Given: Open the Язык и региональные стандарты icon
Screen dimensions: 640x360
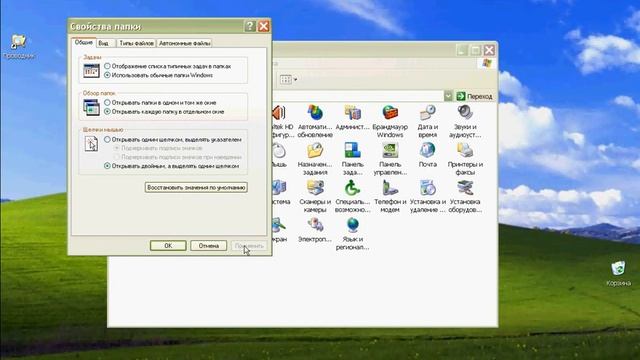Looking at the screenshot, I should [352, 234].
